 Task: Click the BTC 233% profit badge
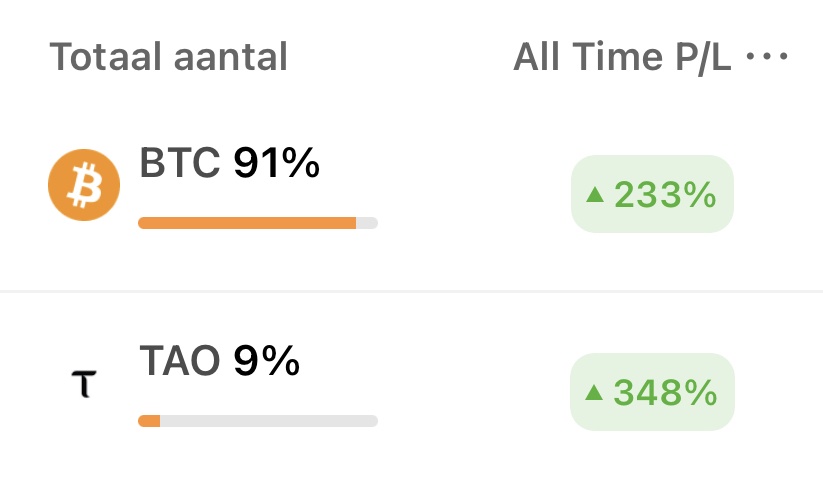tap(652, 194)
